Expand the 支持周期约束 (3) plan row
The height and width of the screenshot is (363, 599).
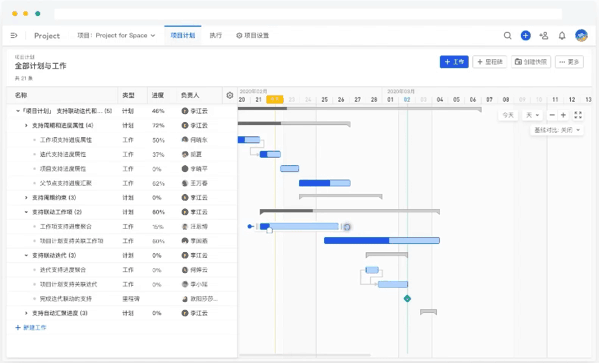(x=26, y=198)
